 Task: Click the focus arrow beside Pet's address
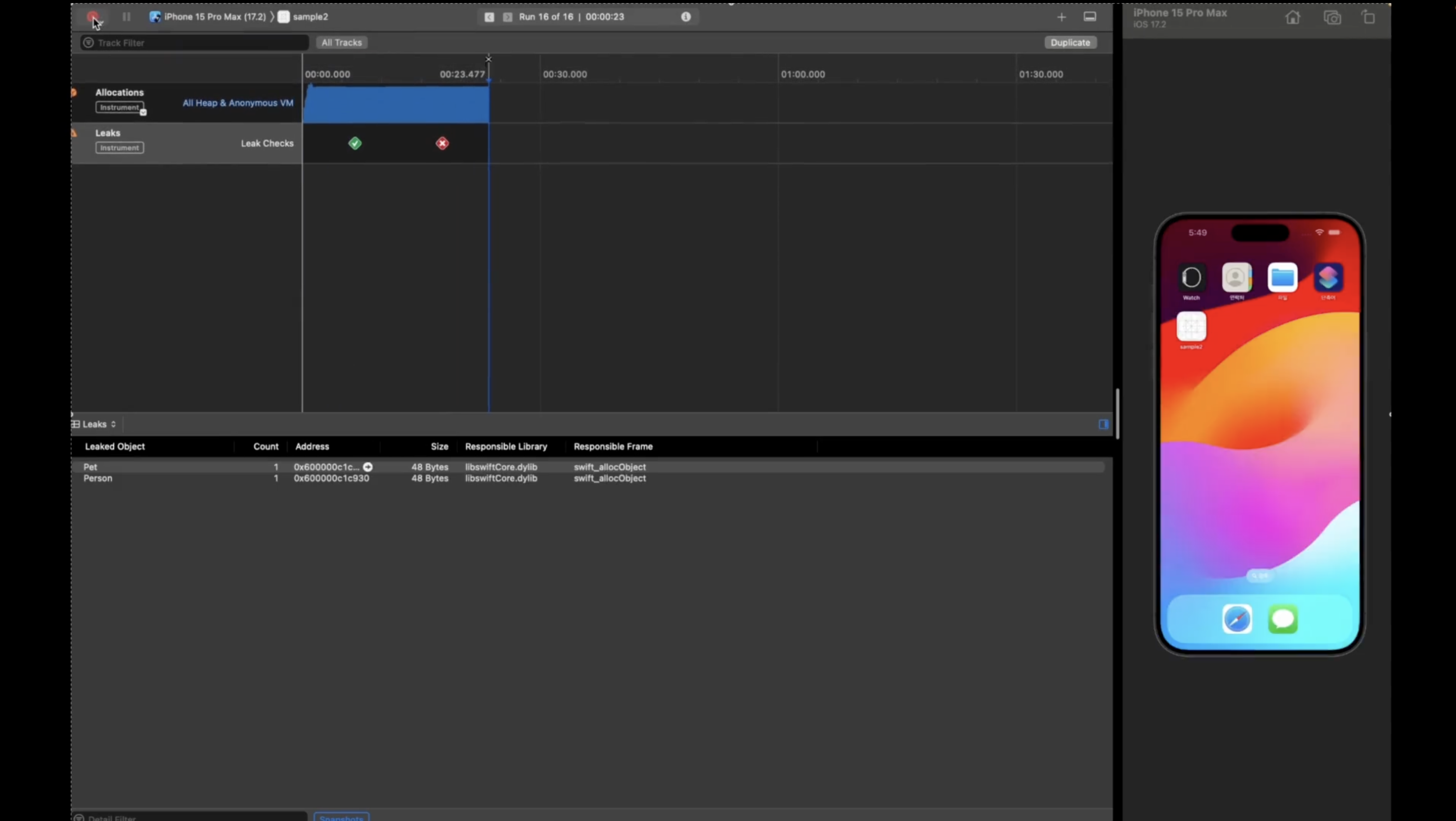click(x=368, y=467)
